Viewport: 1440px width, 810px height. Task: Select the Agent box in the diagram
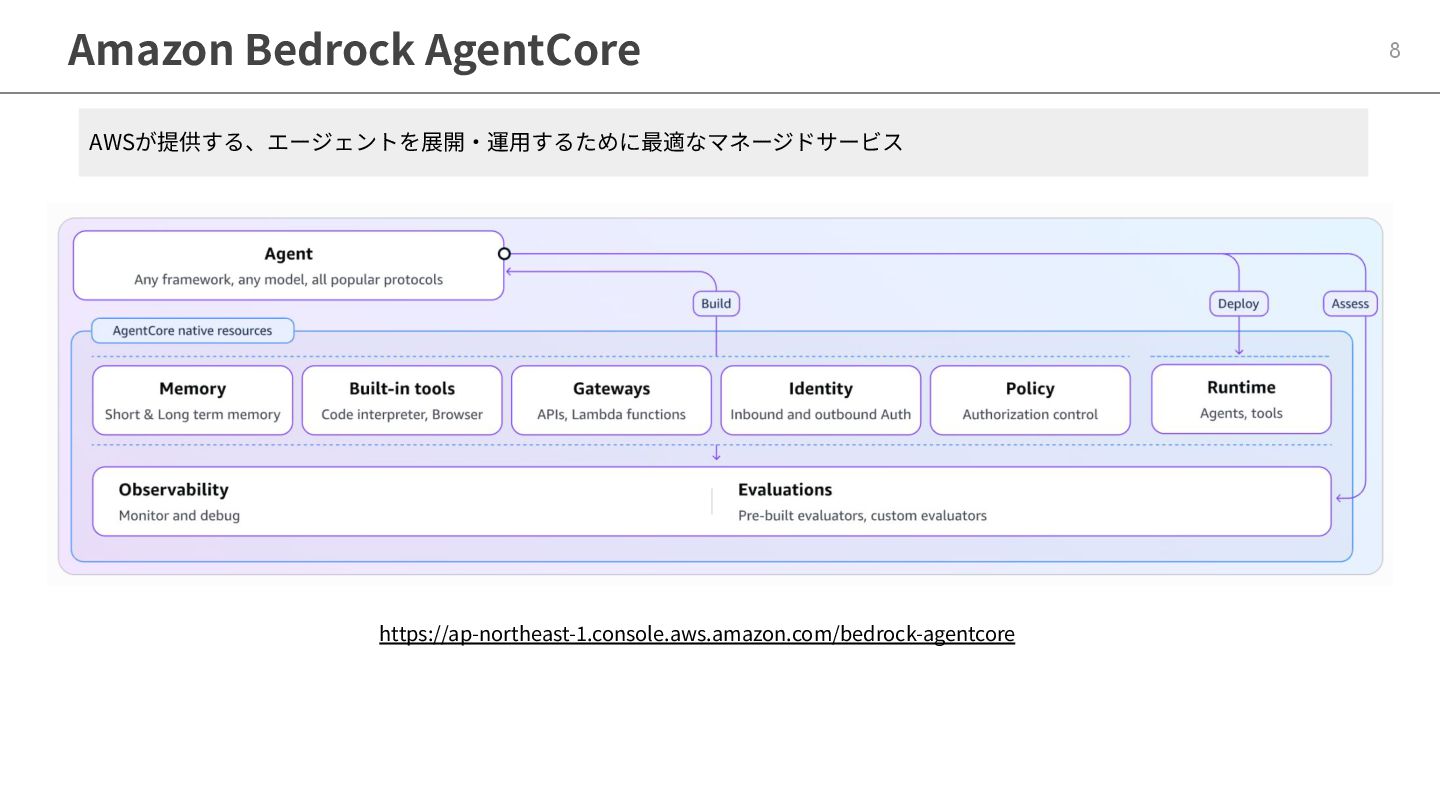coord(289,266)
